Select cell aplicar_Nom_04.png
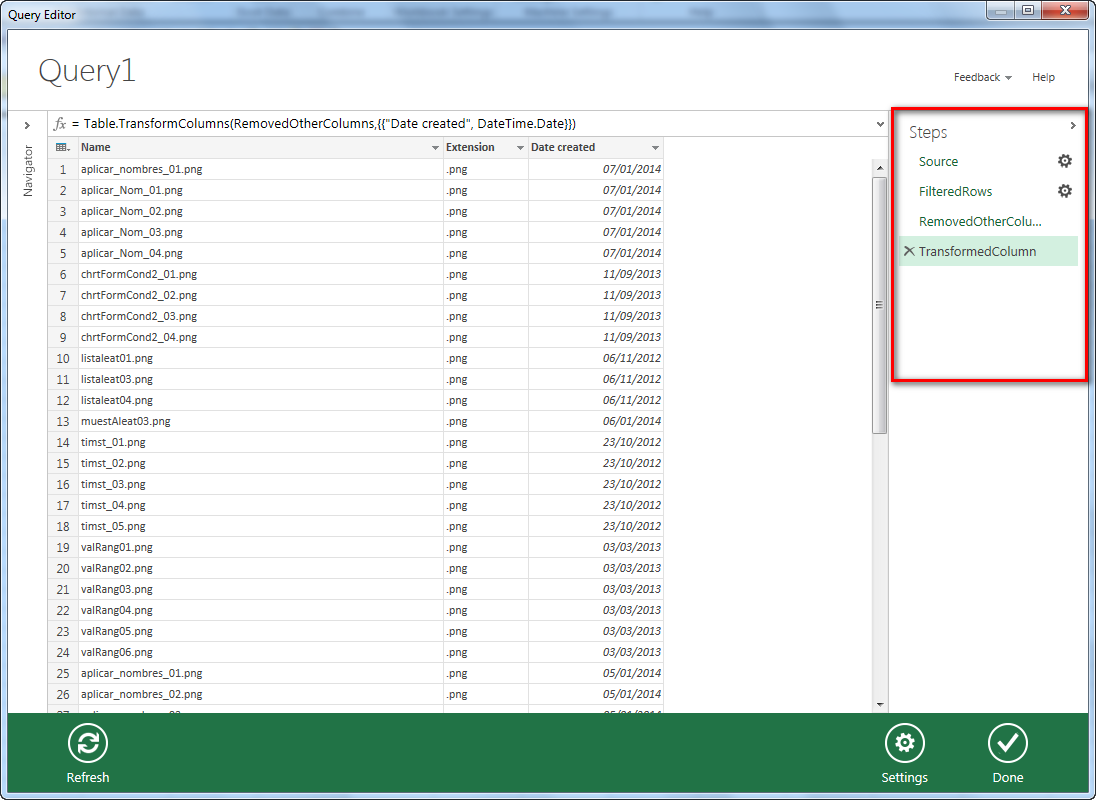The image size is (1096, 800). [x=261, y=253]
